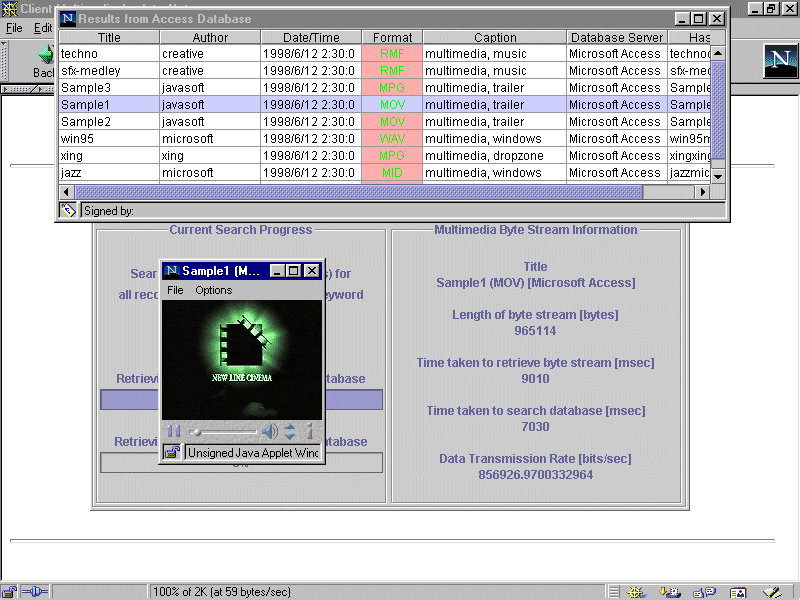This screenshot has height=600, width=800.
Task: Click 'microsoft' author in the win95 row
Action: click(210, 138)
